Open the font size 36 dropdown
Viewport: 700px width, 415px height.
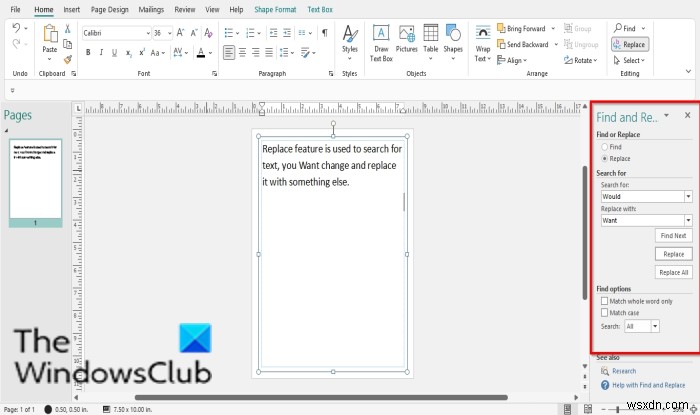pos(170,33)
